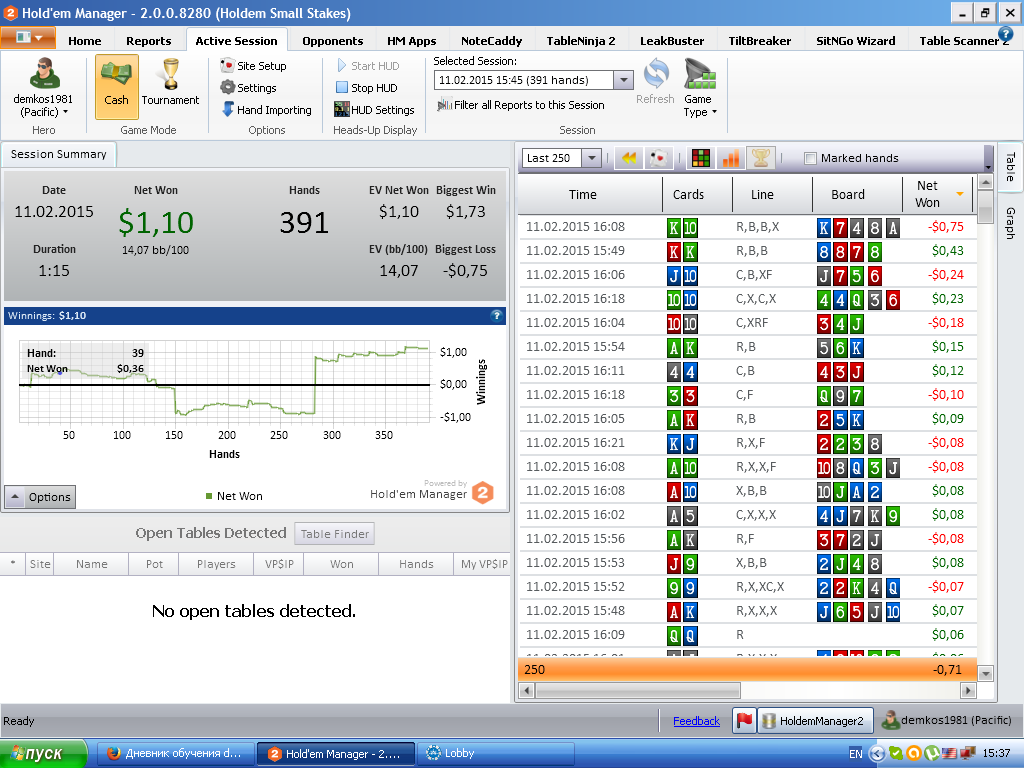Switch to the LeakBuster tab
1024x768 pixels.
pos(672,40)
